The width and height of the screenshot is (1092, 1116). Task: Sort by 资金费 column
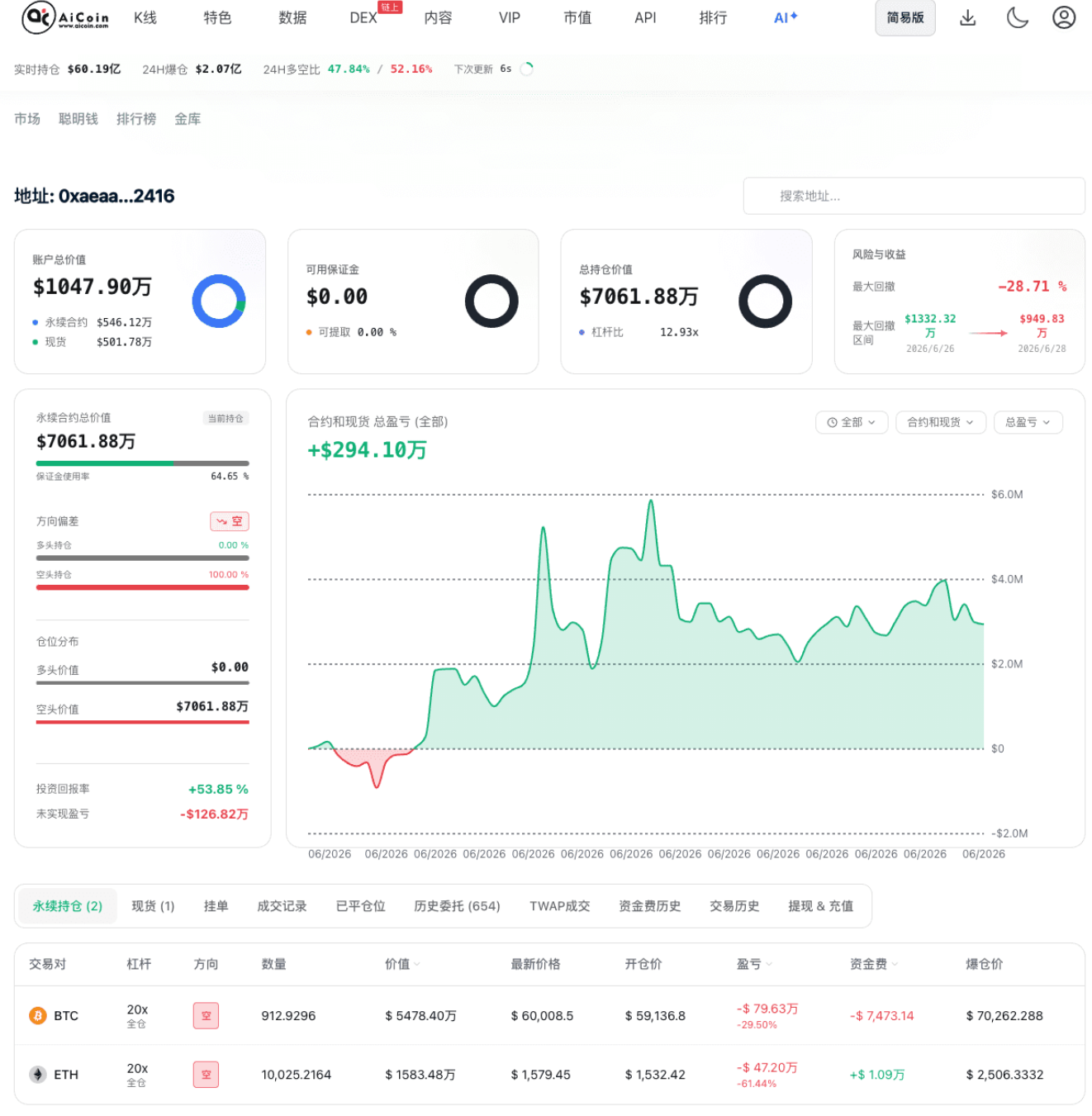pos(874,964)
